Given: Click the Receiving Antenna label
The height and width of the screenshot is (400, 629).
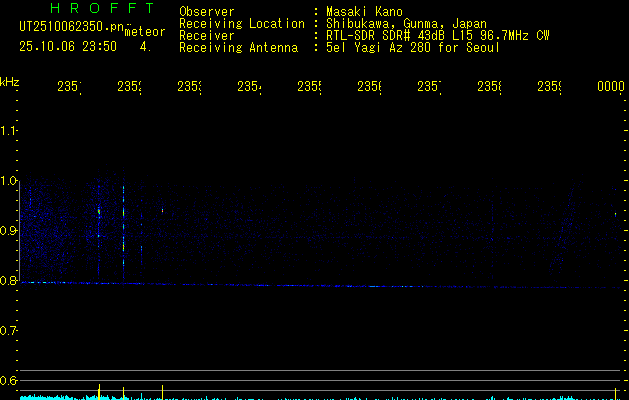Looking at the screenshot, I should click(239, 48).
